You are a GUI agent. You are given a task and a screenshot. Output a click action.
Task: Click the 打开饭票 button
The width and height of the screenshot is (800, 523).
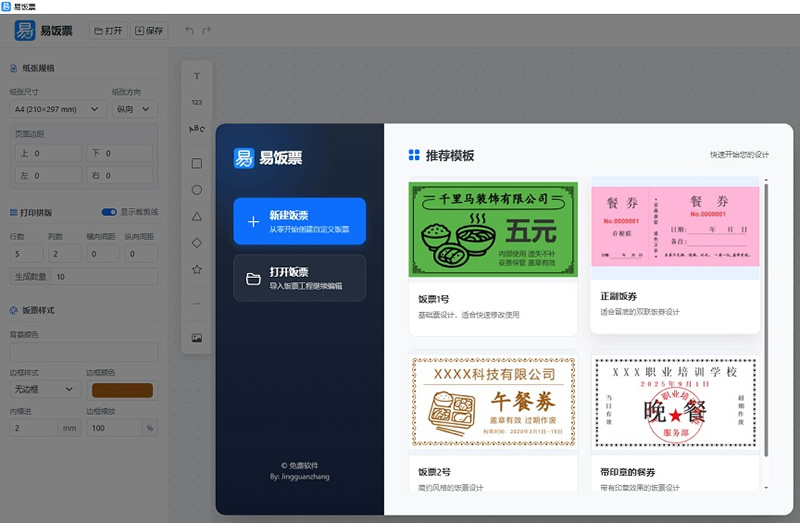coord(300,278)
